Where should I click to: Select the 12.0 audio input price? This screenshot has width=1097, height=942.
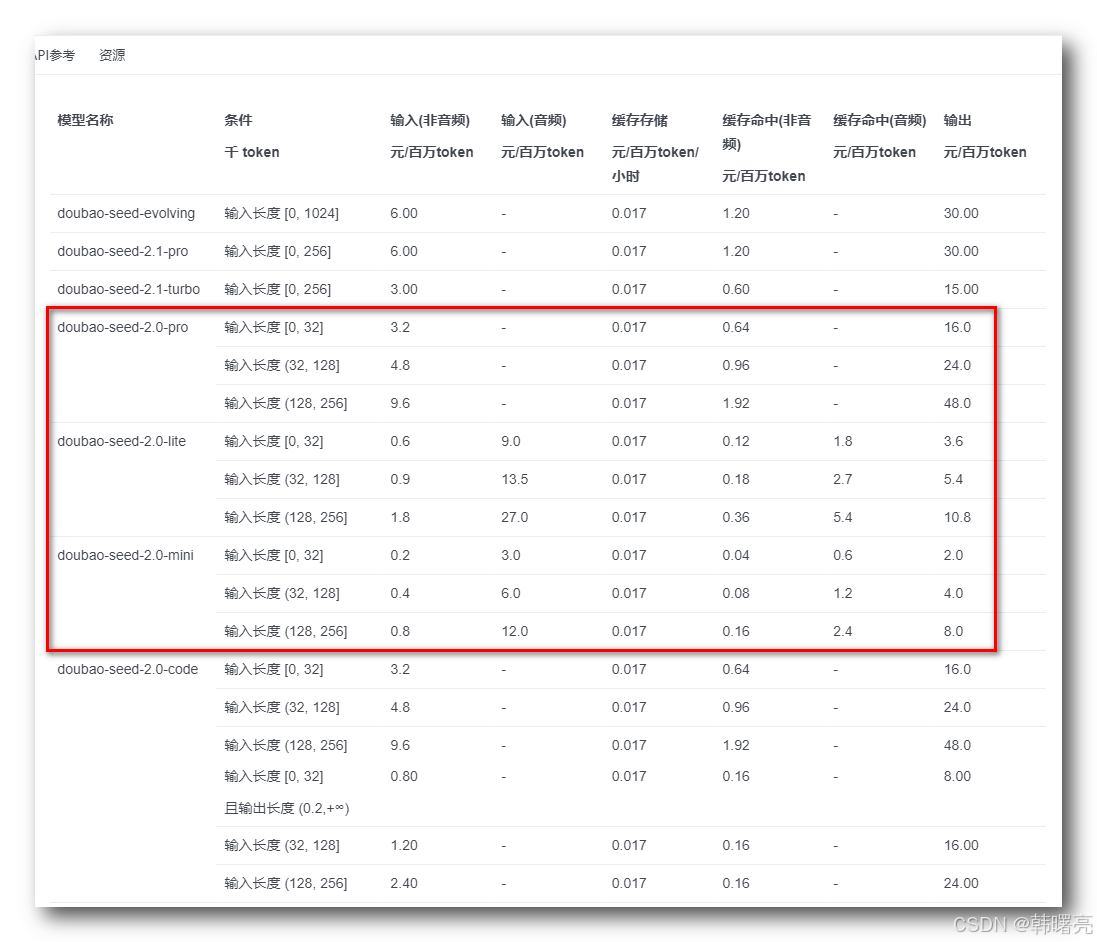514,631
